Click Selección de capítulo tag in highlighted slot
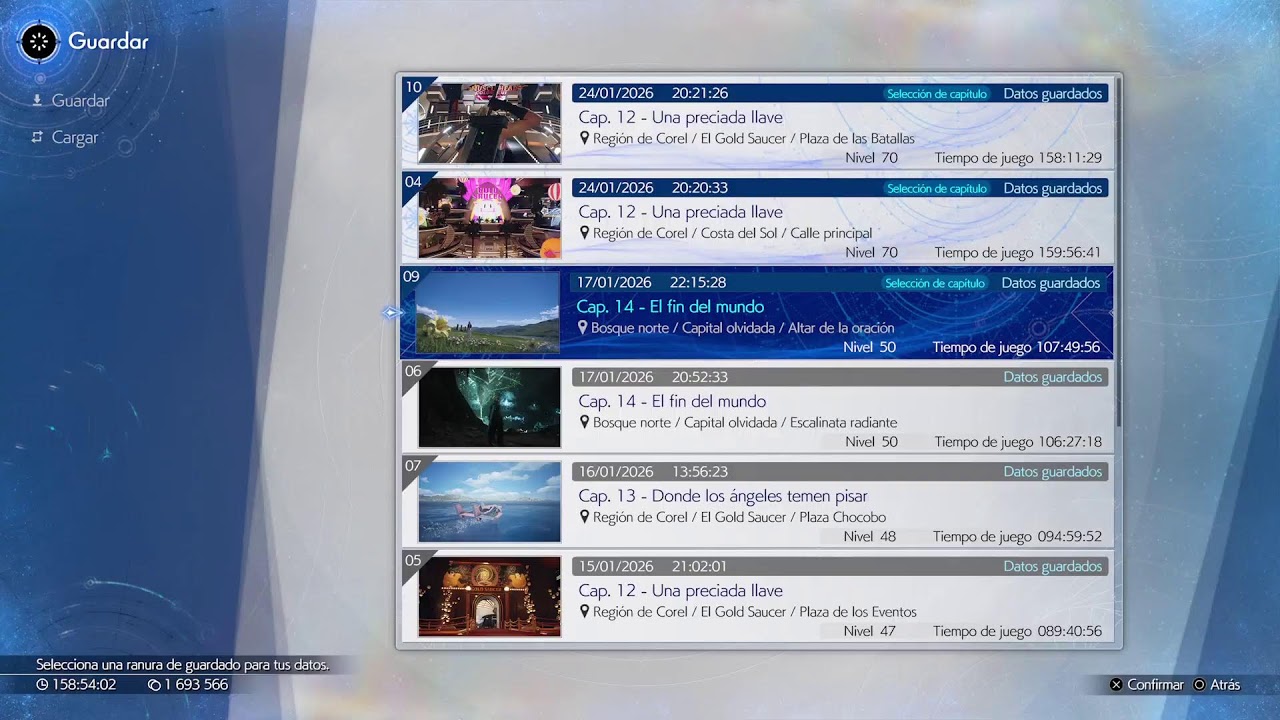This screenshot has width=1280, height=720. pos(935,284)
